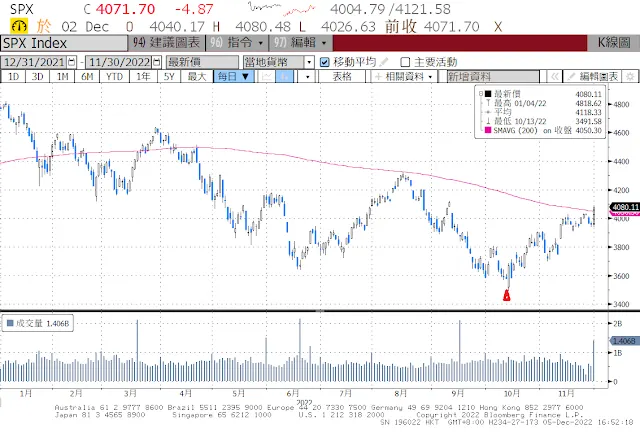The width and height of the screenshot is (640, 441).
Task: Open the end date calendar picker icon
Action: [x=157, y=62]
